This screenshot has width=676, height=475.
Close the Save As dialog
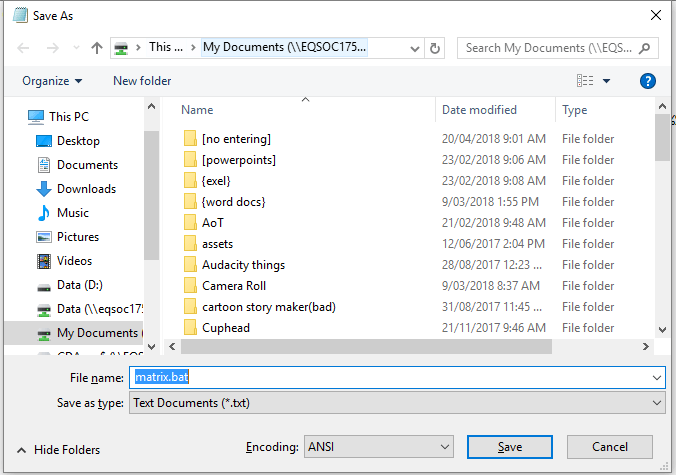[656, 15]
